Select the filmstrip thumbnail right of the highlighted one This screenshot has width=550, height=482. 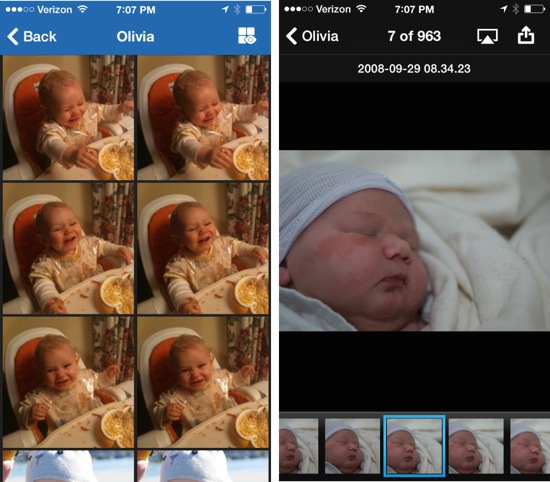[476, 446]
